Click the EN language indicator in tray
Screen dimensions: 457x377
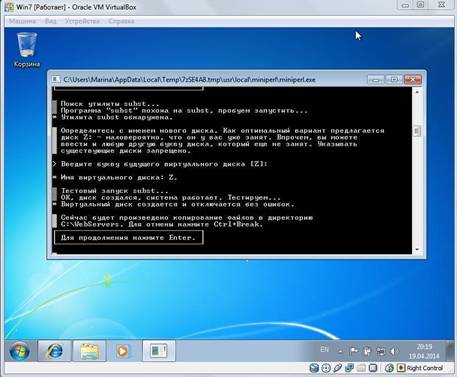pos(324,349)
